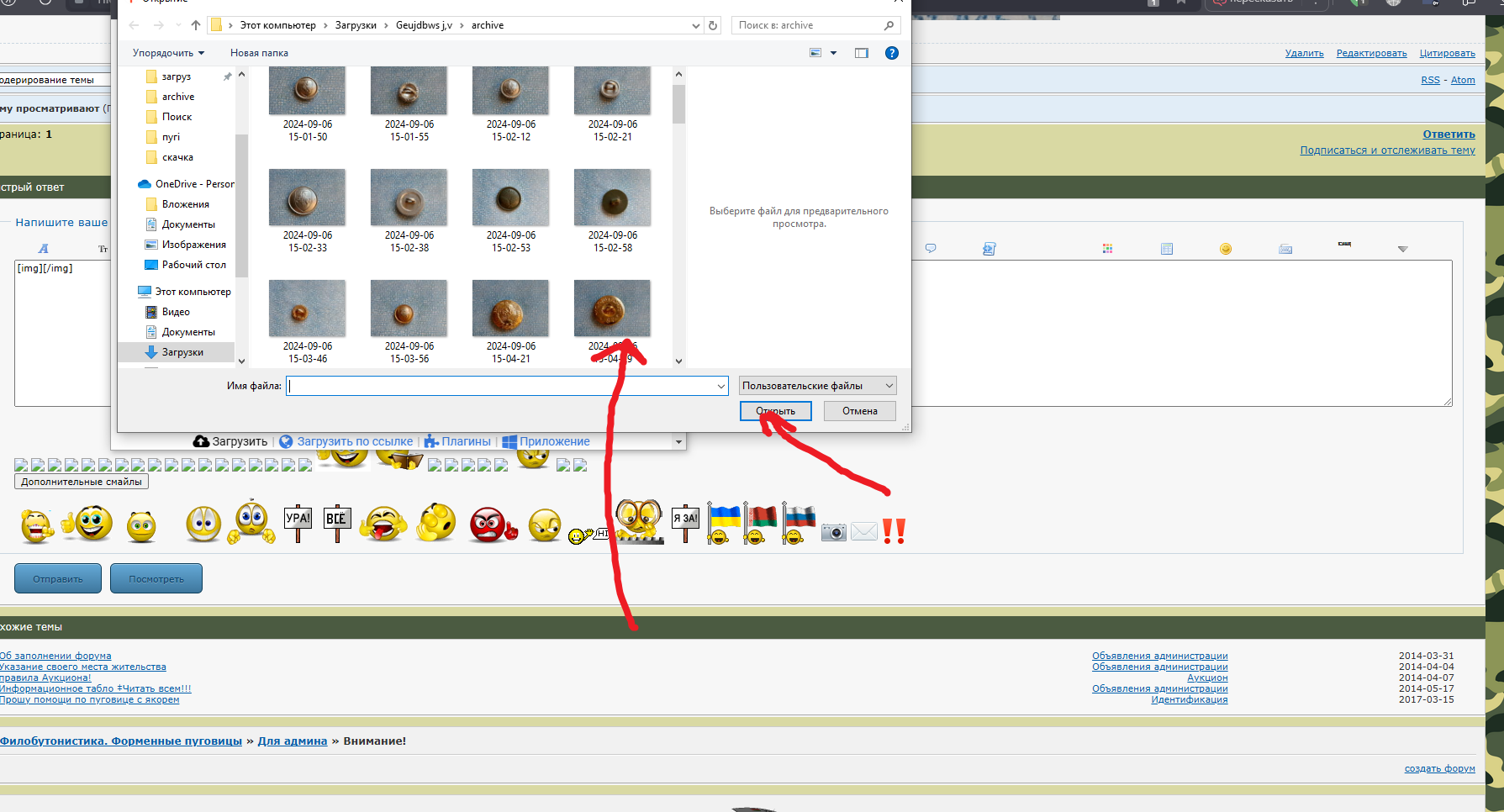This screenshot has width=1504, height=812.
Task: Select the Приложение tab
Action: [x=546, y=441]
